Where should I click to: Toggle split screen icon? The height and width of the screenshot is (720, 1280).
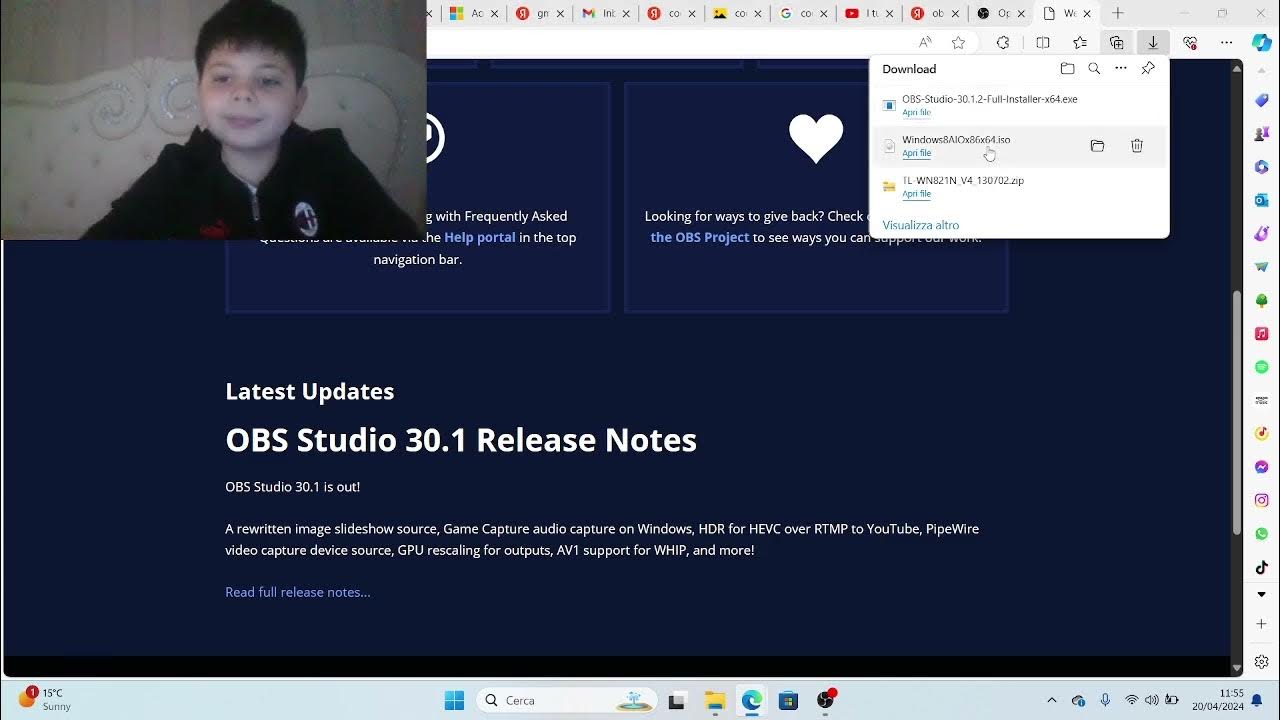(x=1043, y=42)
